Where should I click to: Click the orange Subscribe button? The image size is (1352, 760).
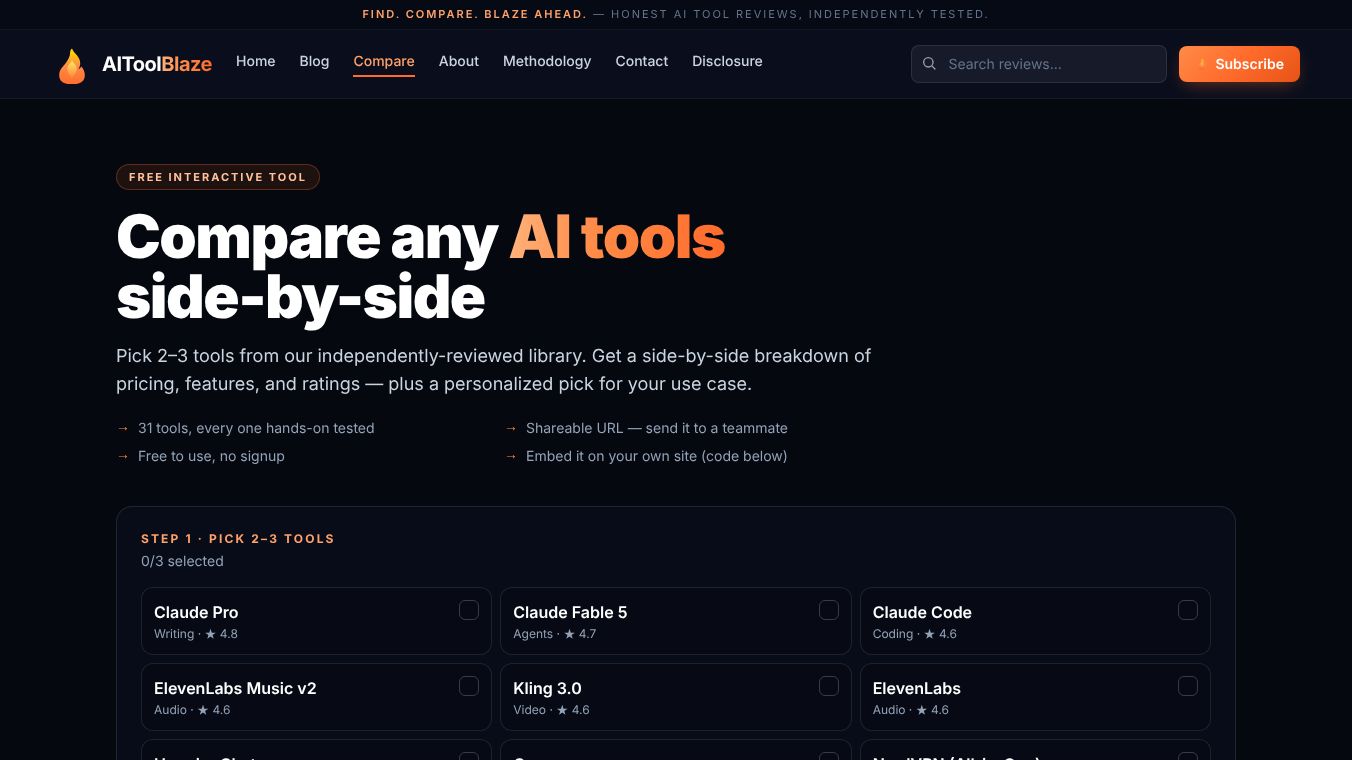(x=1239, y=64)
